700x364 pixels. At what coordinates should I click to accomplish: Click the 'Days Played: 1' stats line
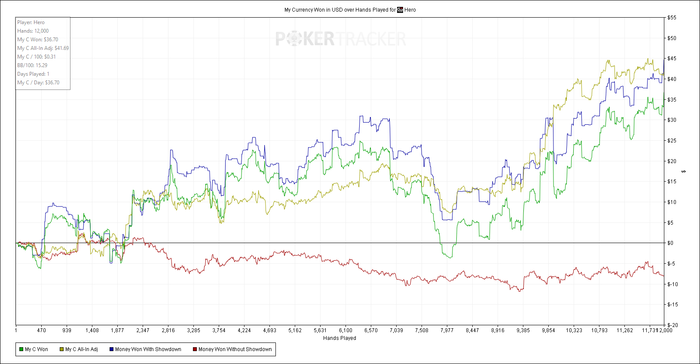click(33, 74)
